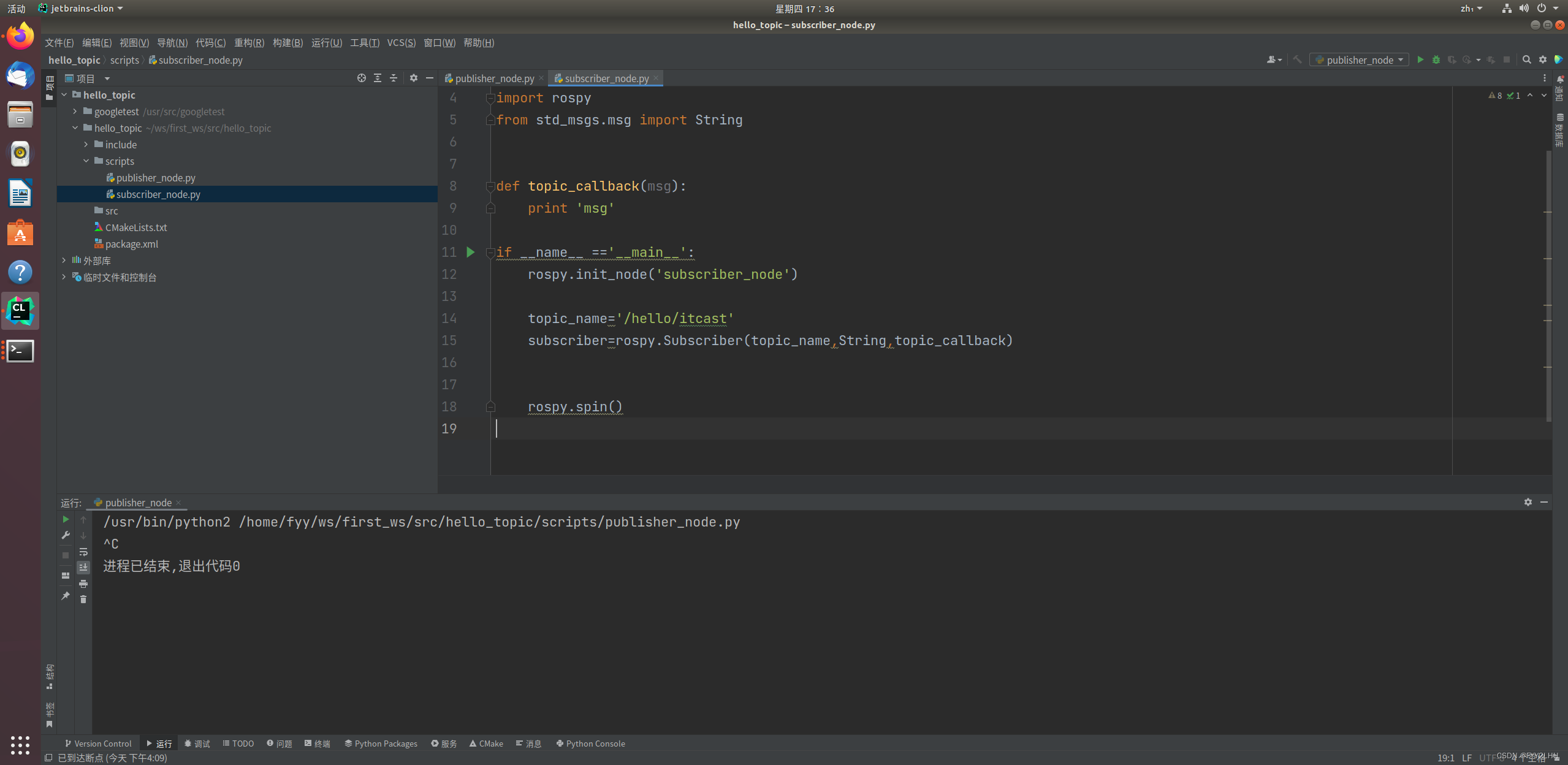Select CMakeLists.txt in the project tree
Viewport: 1568px width, 765px height.
click(x=135, y=227)
